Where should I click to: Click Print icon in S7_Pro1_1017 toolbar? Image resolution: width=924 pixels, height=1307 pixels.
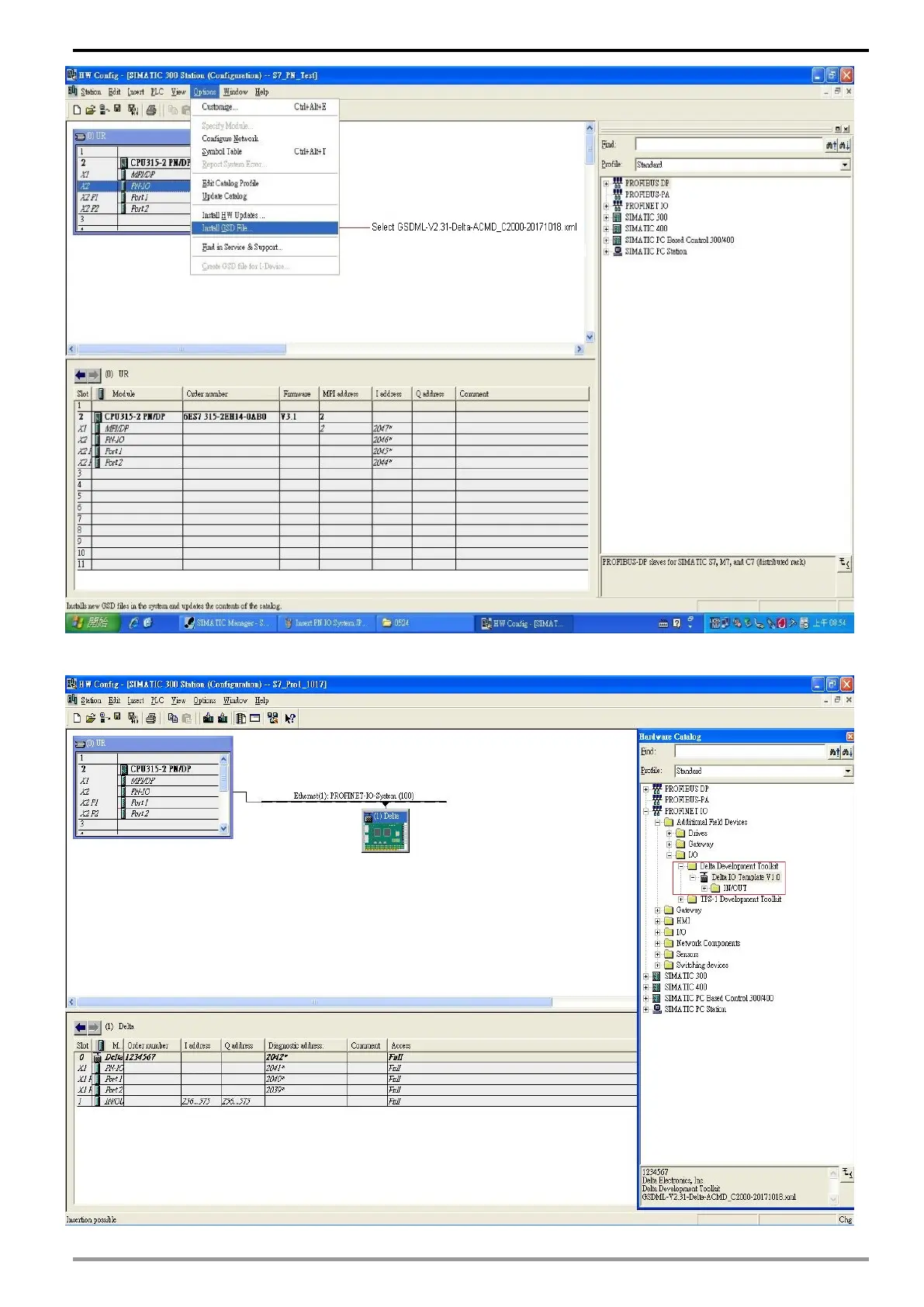point(151,719)
